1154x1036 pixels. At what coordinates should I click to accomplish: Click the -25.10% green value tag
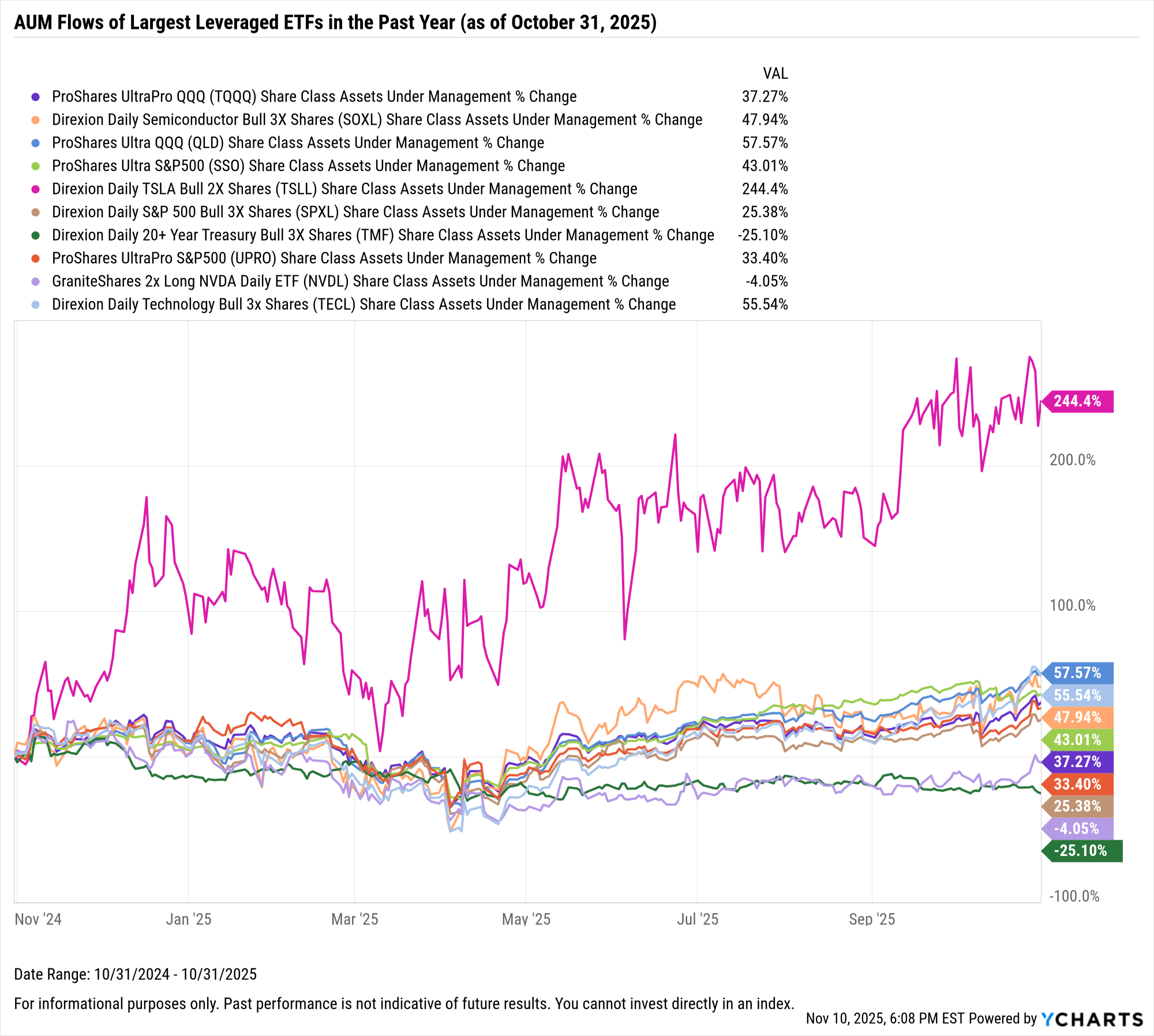point(1081,851)
